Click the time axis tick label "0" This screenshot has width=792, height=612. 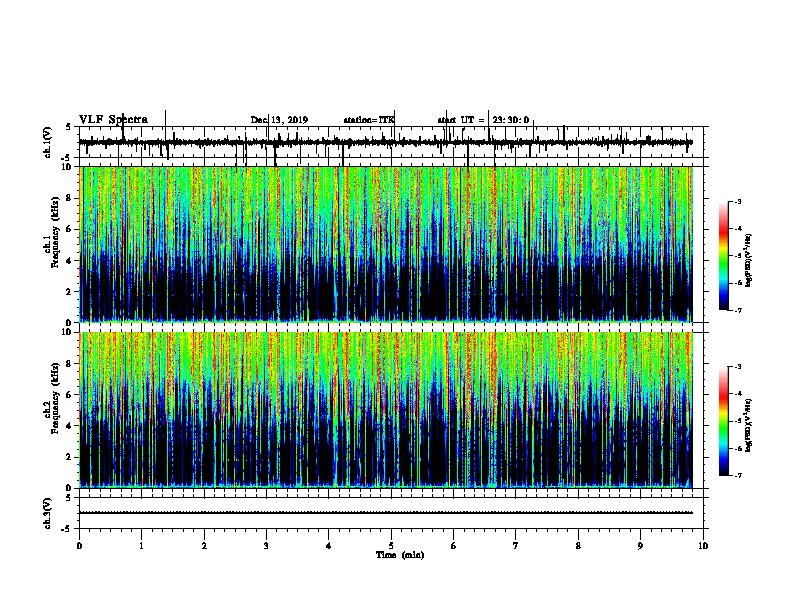[79, 546]
